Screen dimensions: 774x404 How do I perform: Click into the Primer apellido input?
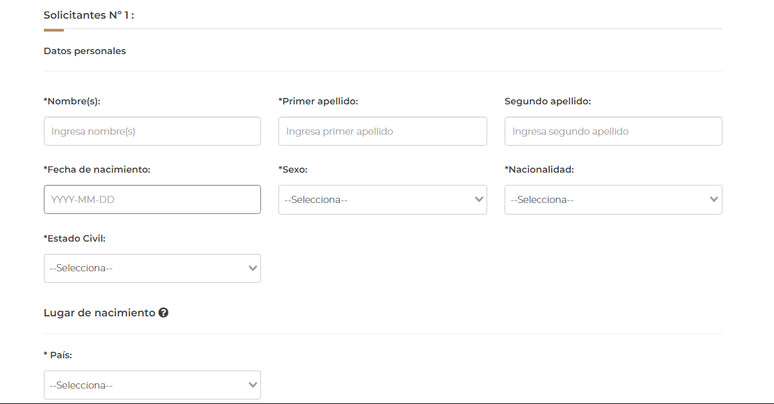(x=382, y=131)
